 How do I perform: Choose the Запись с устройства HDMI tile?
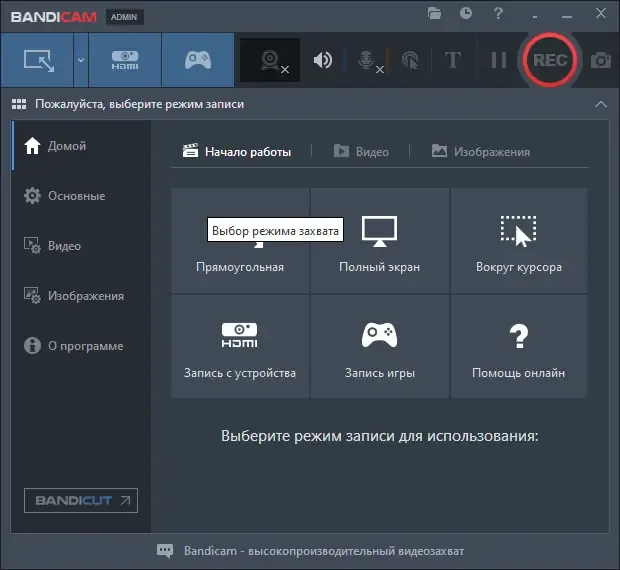tap(240, 346)
